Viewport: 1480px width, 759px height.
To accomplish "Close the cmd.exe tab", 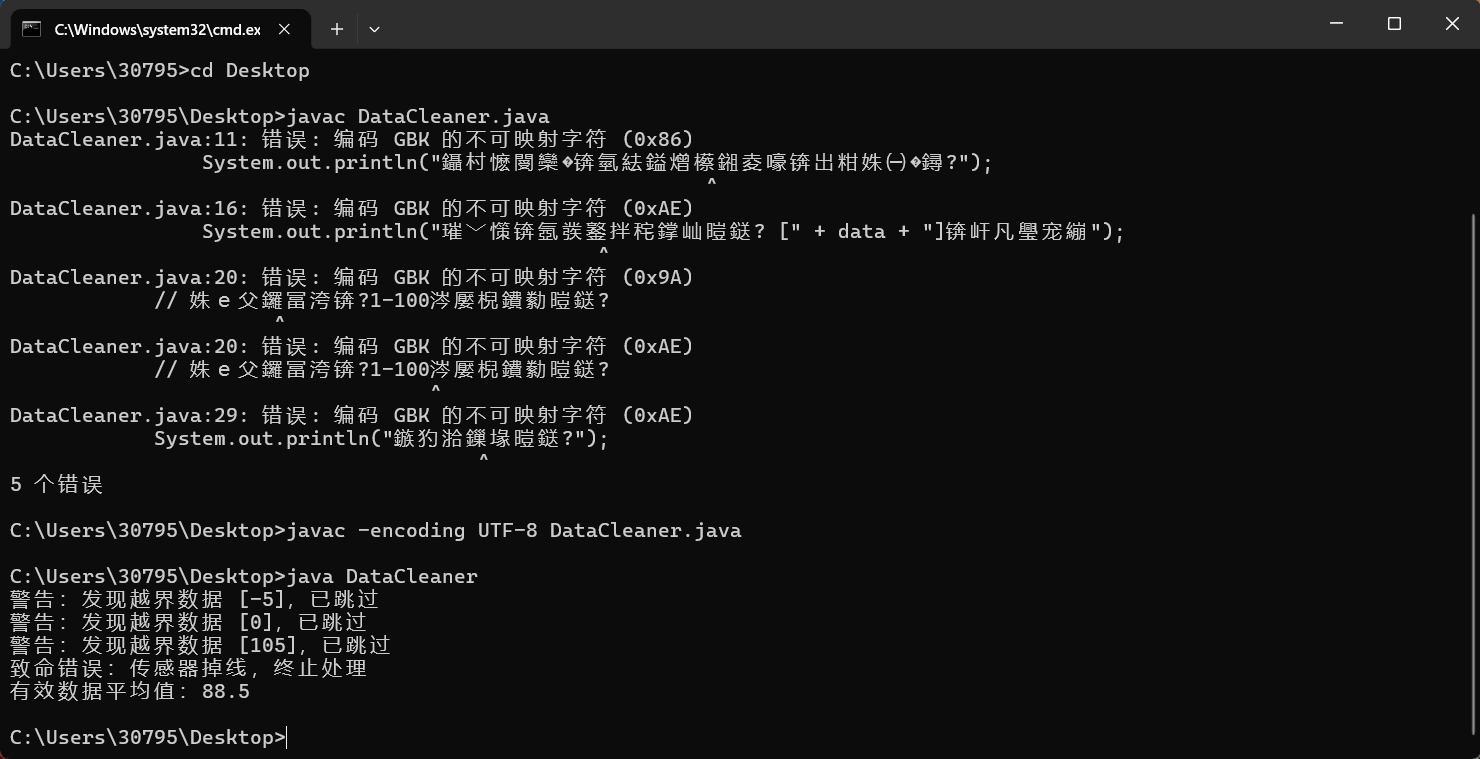I will click(x=284, y=29).
